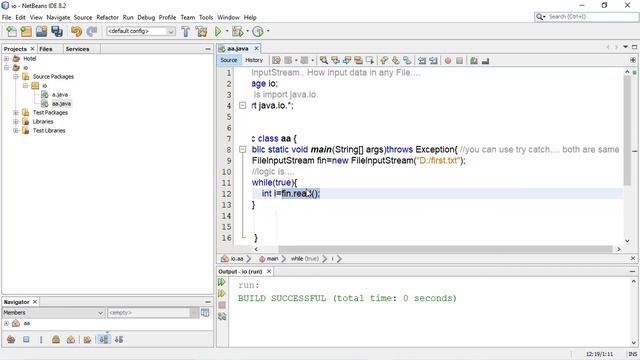The height and width of the screenshot is (360, 640).
Task: Click the Find Selection magnifier icon
Action: (324, 60)
